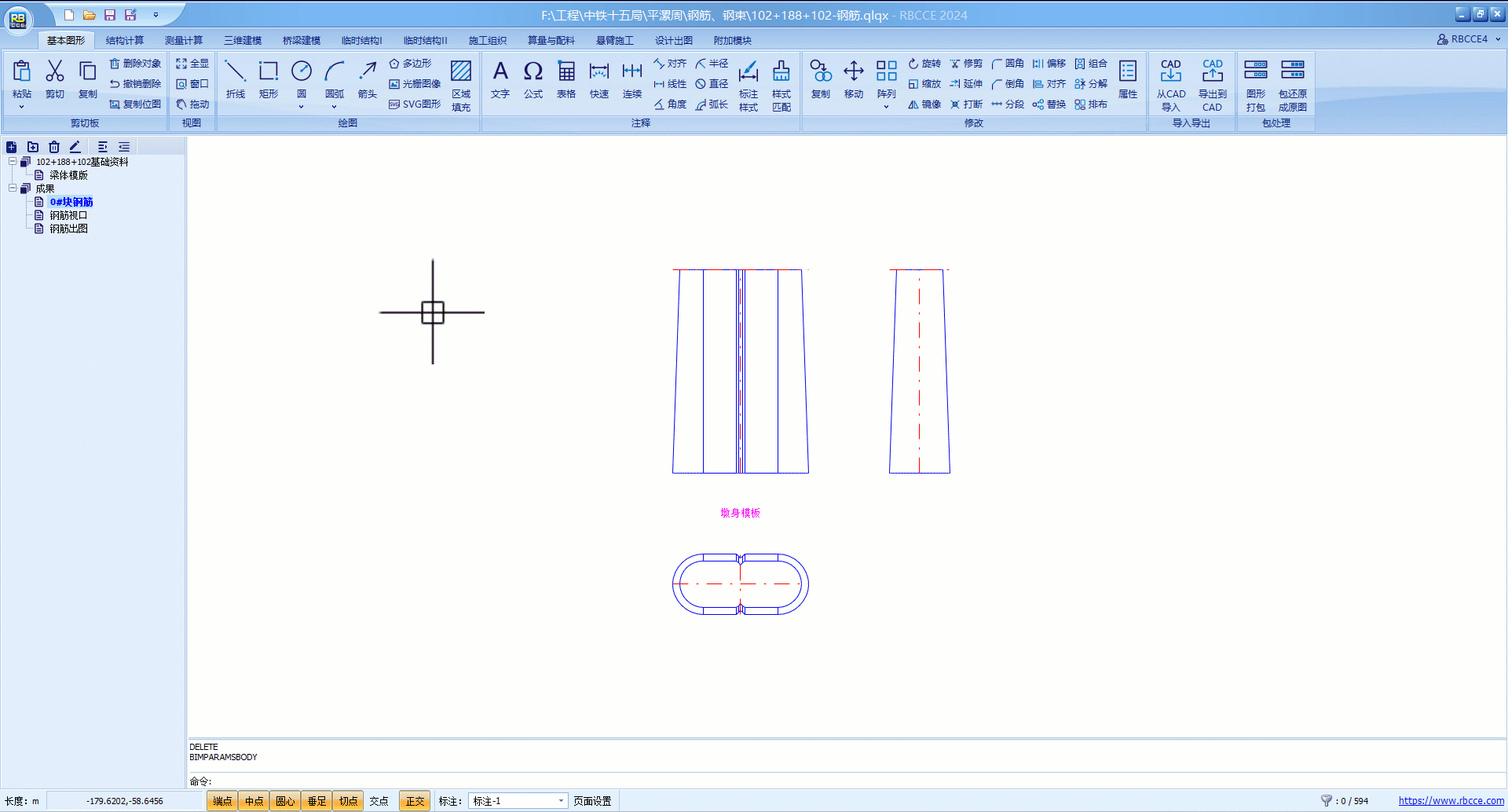Collapse the 成果 tree node
This screenshot has height=812, width=1508.
click(13, 188)
